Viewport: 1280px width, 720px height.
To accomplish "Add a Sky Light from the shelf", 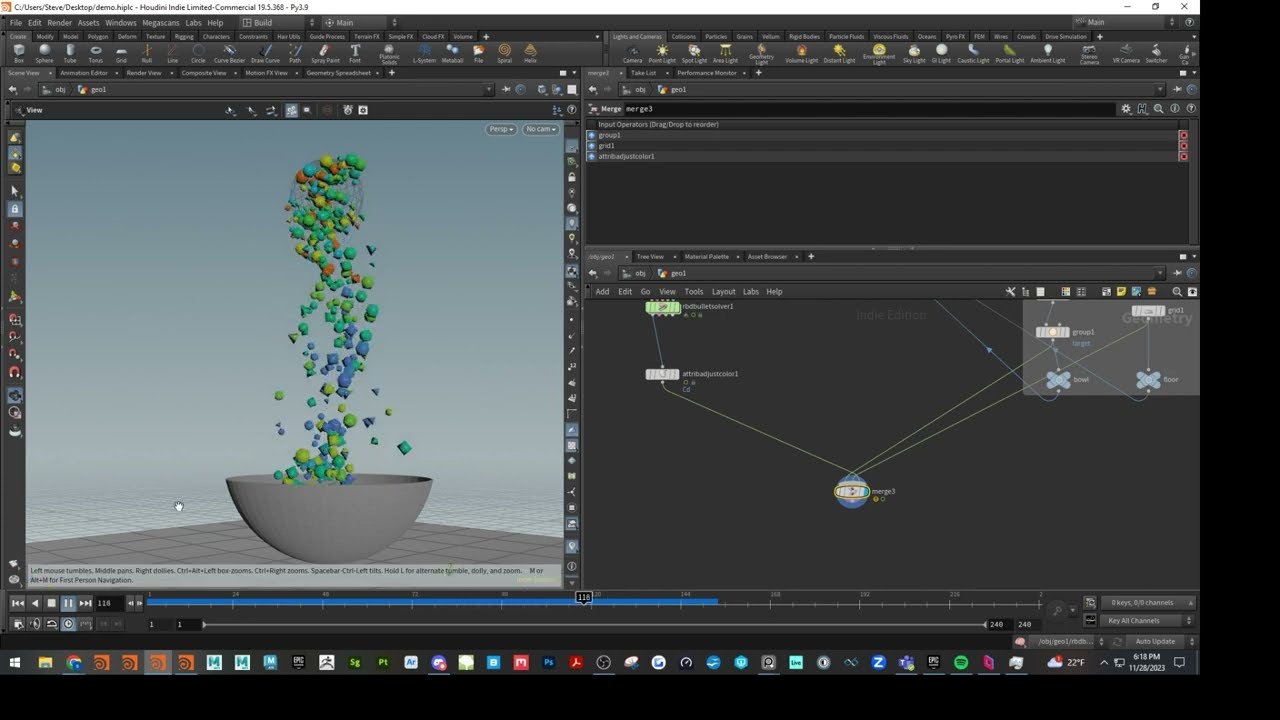I will pyautogui.click(x=914, y=53).
